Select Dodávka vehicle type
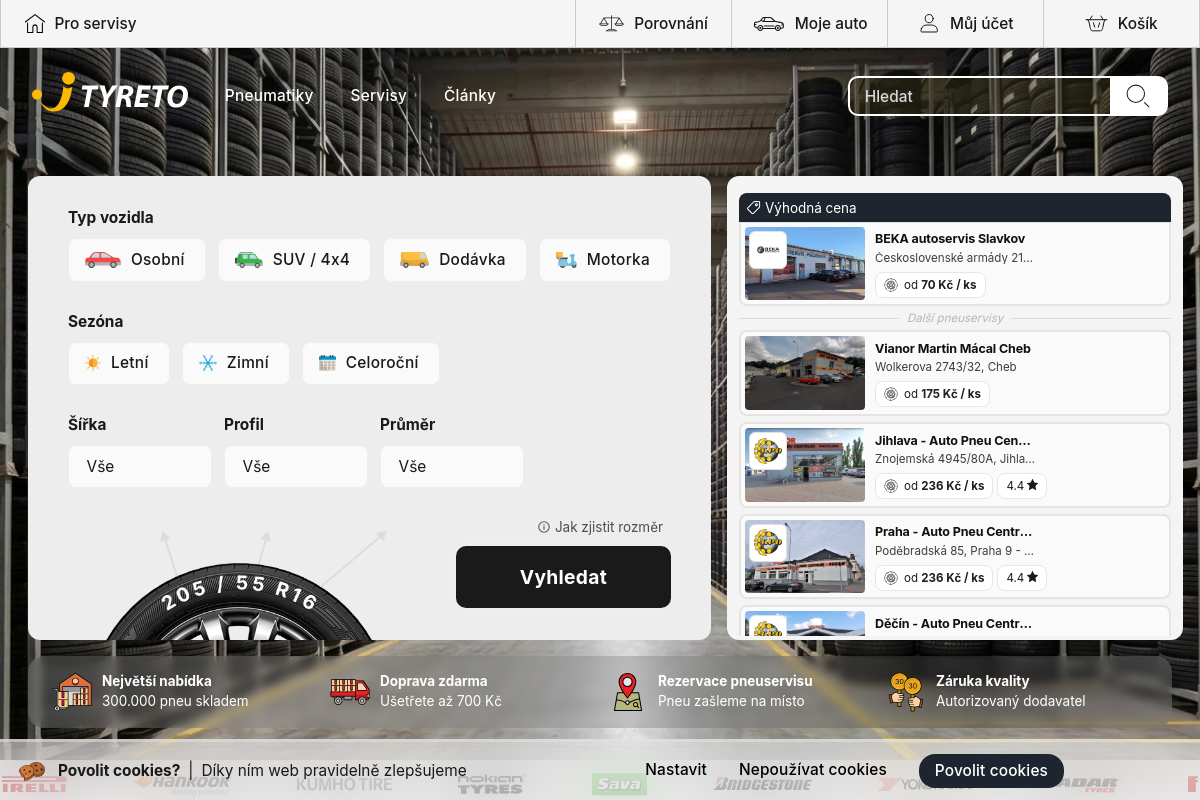The width and height of the screenshot is (1200, 800). pos(455,260)
